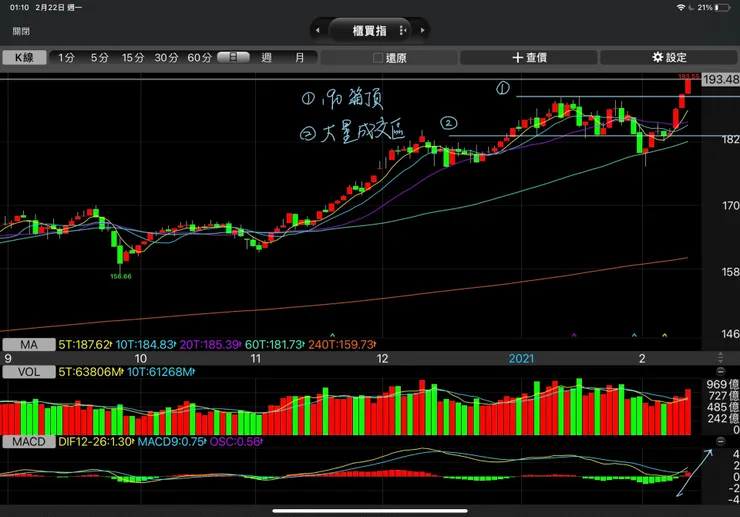Click the plus icon in 查價

(x=518, y=57)
